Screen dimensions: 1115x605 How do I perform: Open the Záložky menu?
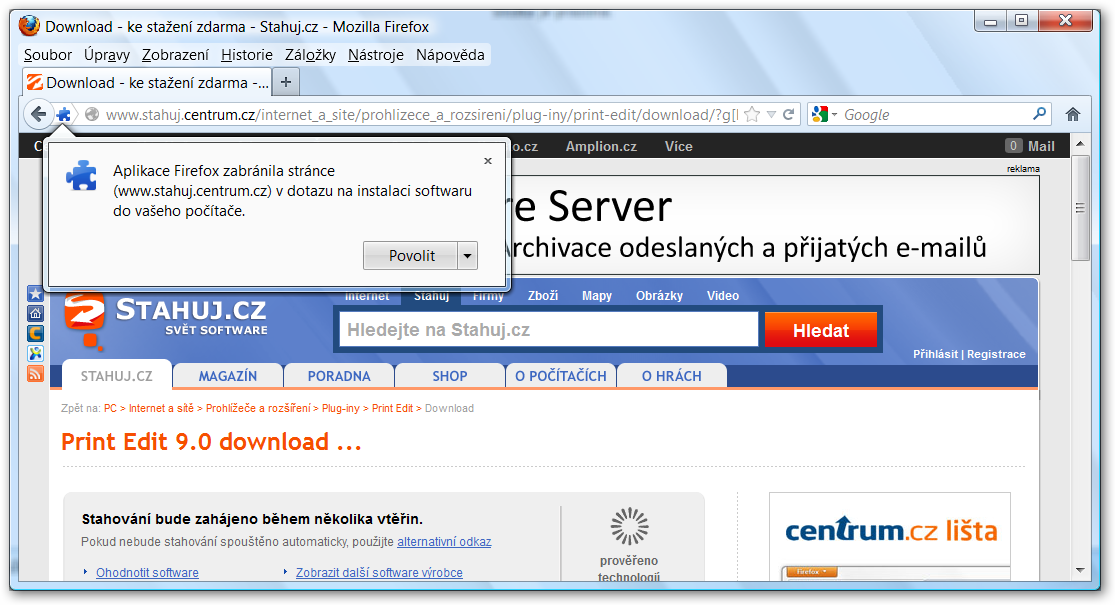310,55
